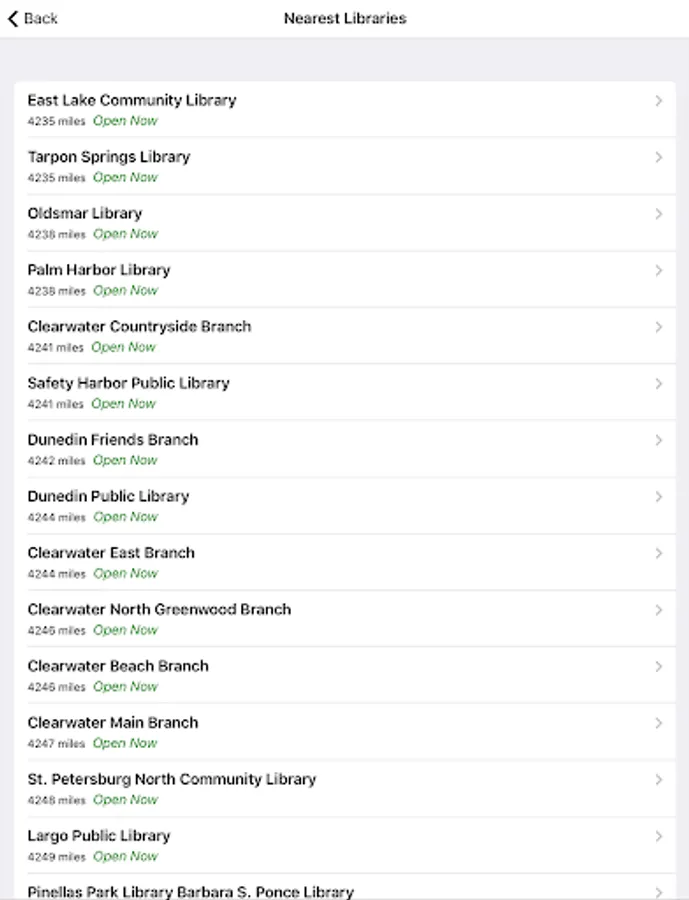689x900 pixels.
Task: Click Safety Harbor Public Library arrow
Action: (x=659, y=384)
